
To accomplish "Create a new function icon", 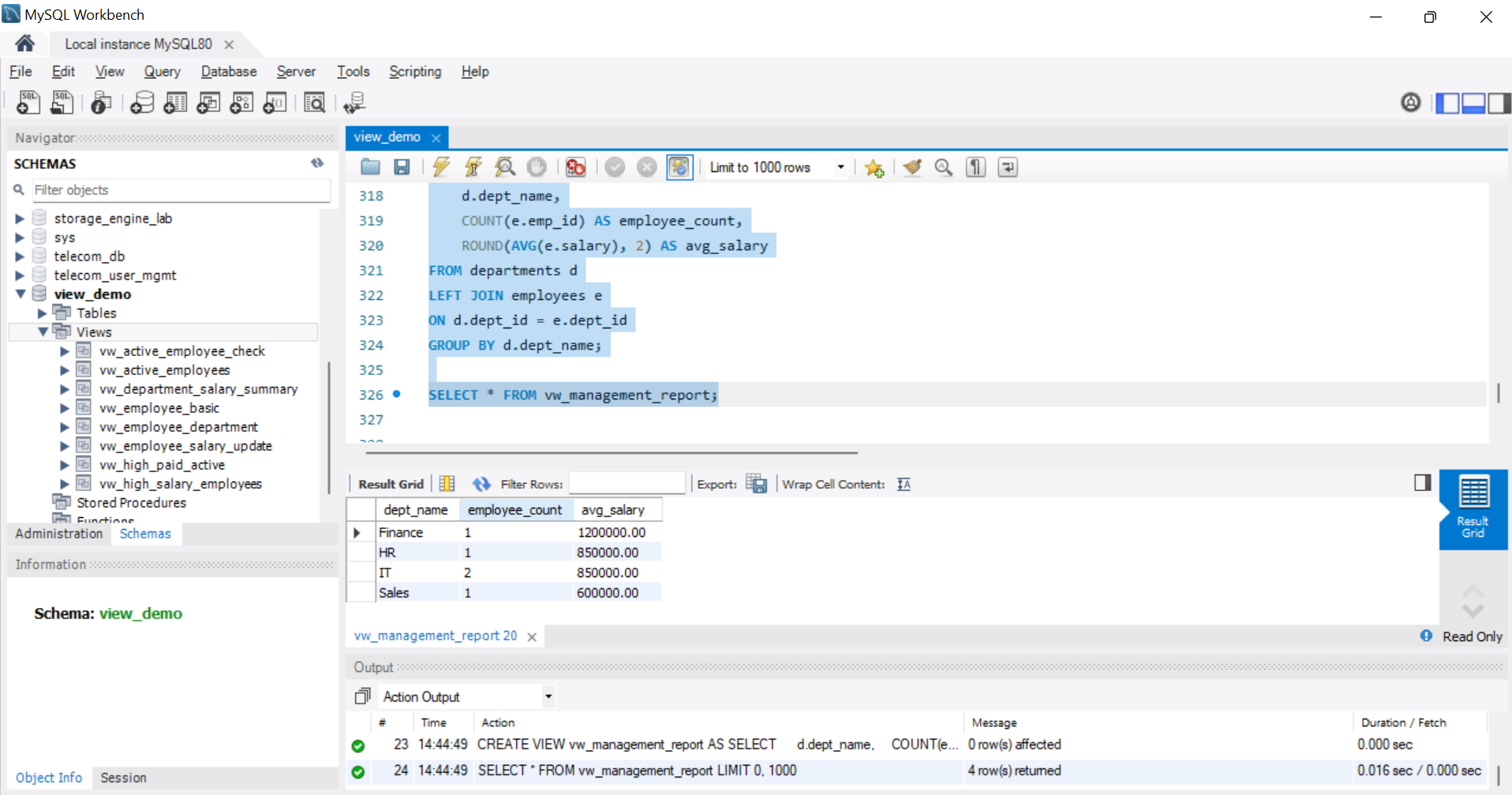I will (275, 103).
